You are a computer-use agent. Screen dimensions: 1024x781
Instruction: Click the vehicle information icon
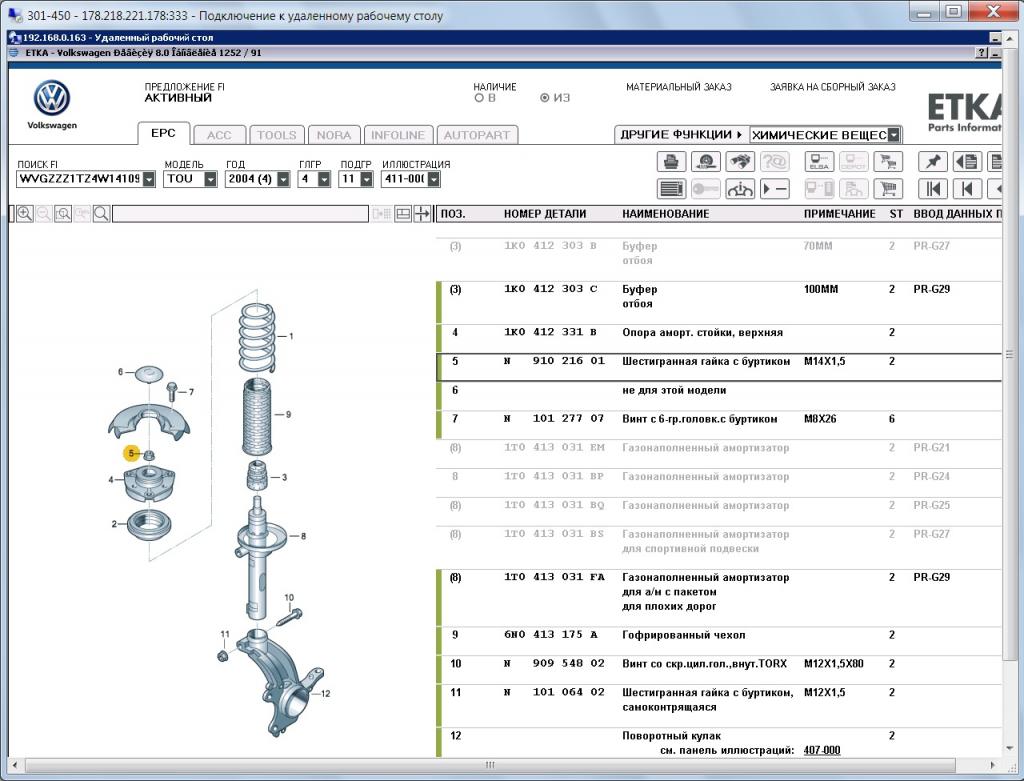740,189
